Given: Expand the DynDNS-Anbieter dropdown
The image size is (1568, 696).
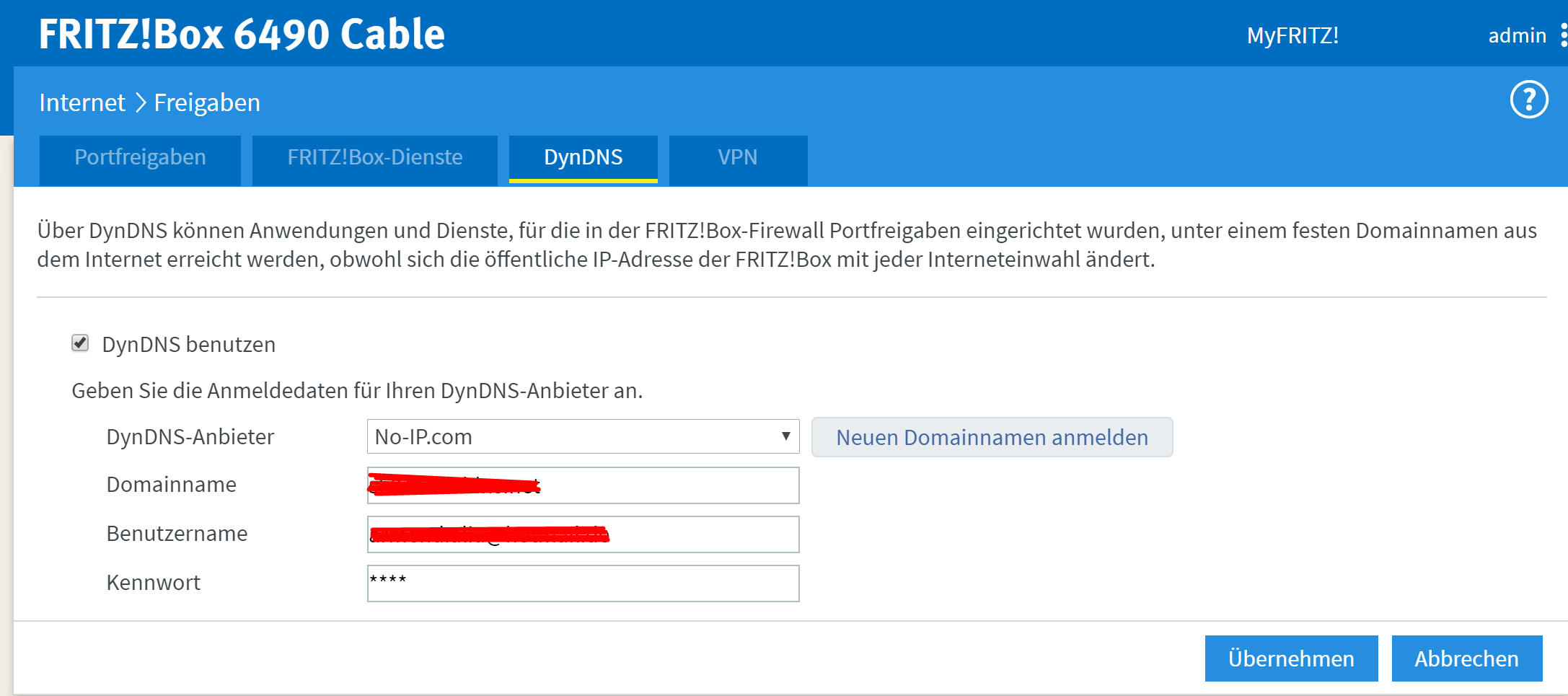Looking at the screenshot, I should [x=582, y=436].
